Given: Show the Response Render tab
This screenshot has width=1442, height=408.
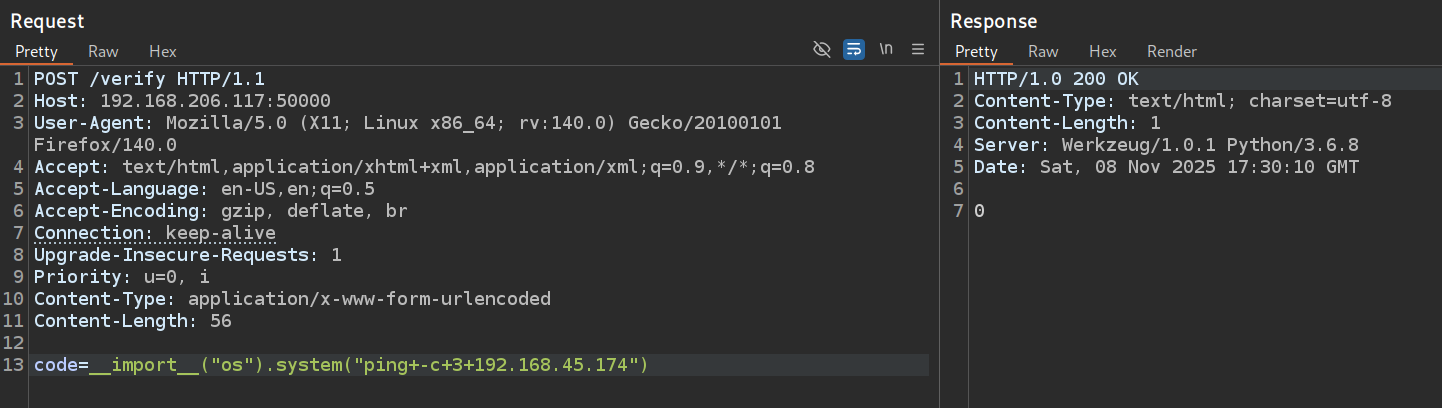Looking at the screenshot, I should point(1171,51).
